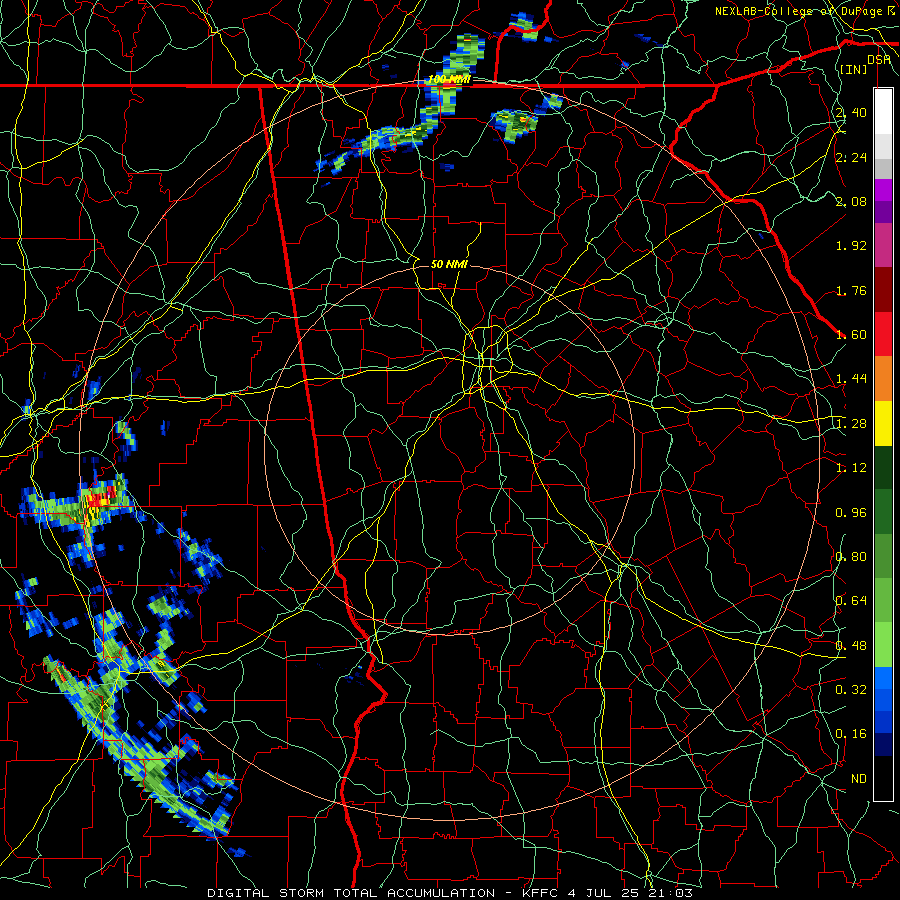Click the 1.44 legend value
The image size is (900, 900).
(x=851, y=379)
